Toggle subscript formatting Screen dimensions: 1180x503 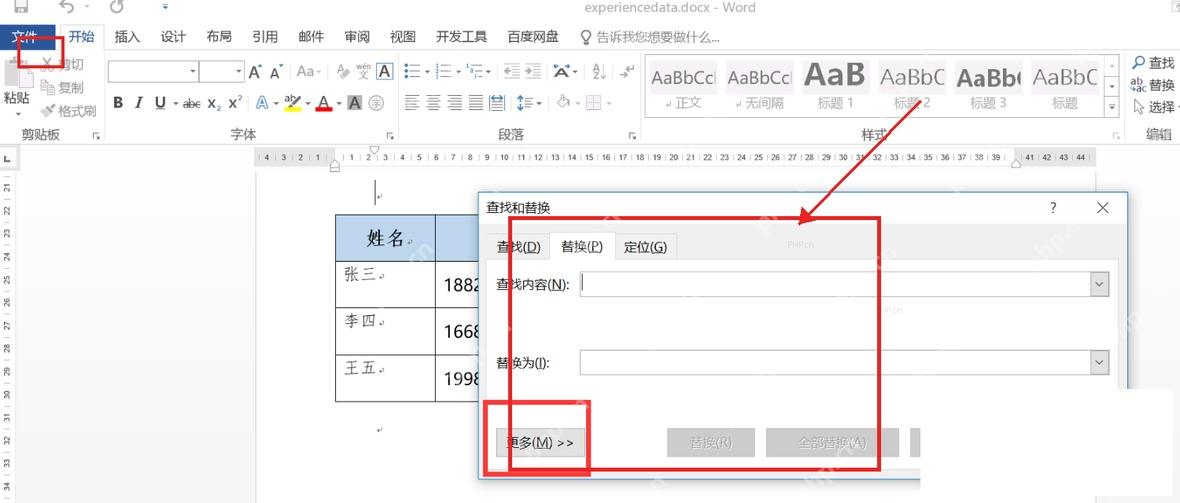[214, 103]
